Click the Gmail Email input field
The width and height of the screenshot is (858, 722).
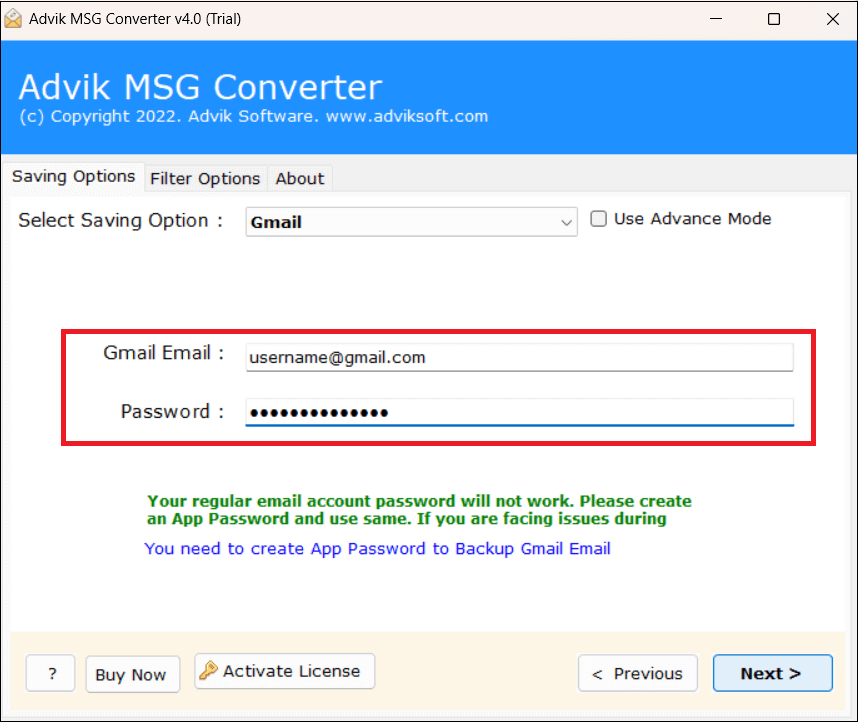pyautogui.click(x=519, y=357)
